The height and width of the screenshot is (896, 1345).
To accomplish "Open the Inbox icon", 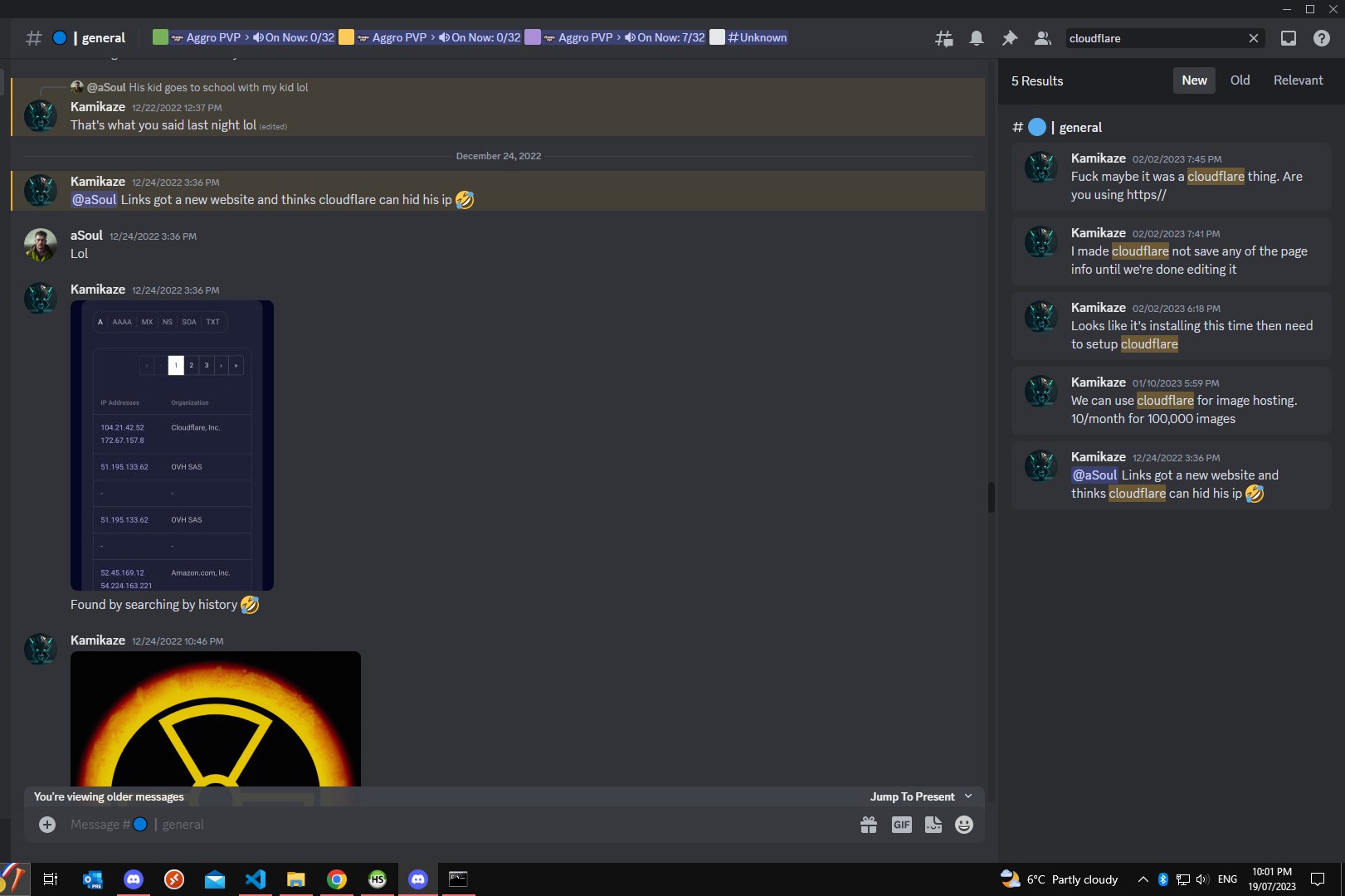I will click(1289, 38).
